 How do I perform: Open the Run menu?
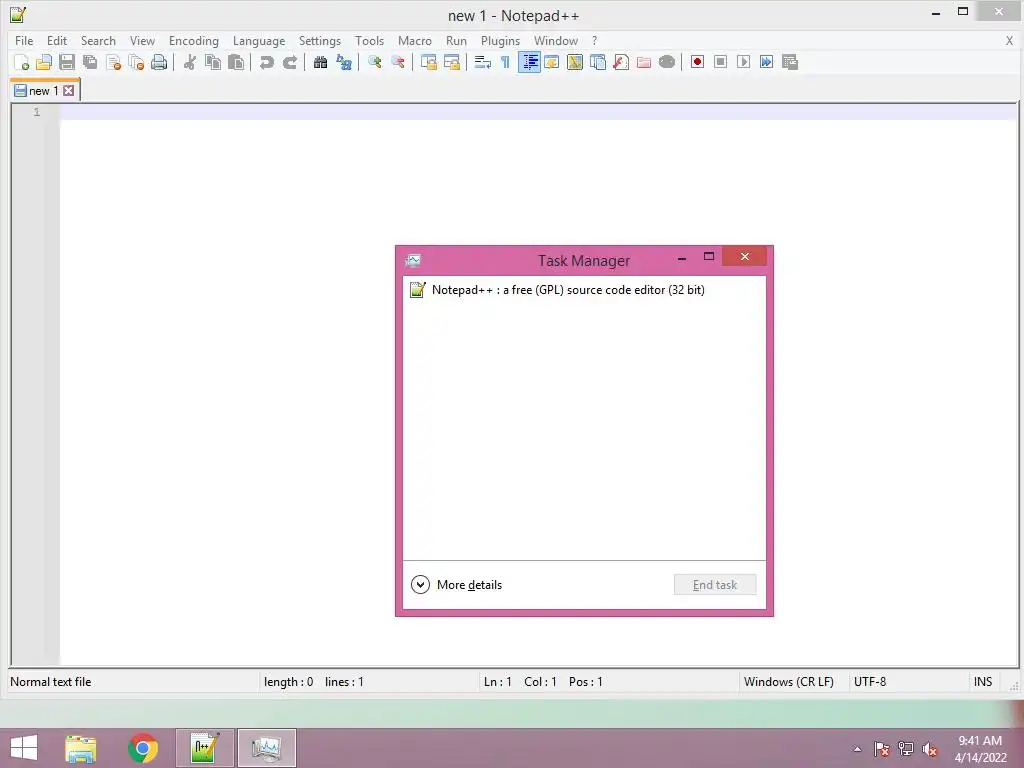[x=456, y=40]
